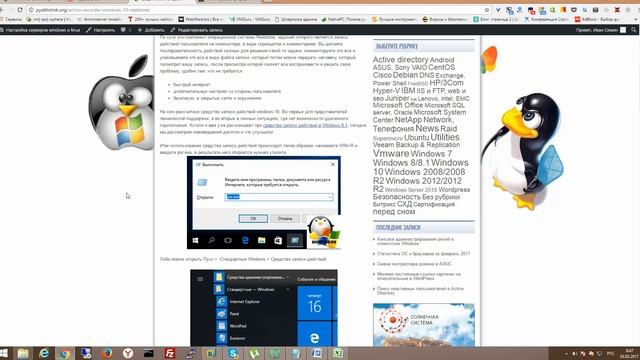Select the 'Active directory' category tag
640x360 pixels.
[400, 60]
